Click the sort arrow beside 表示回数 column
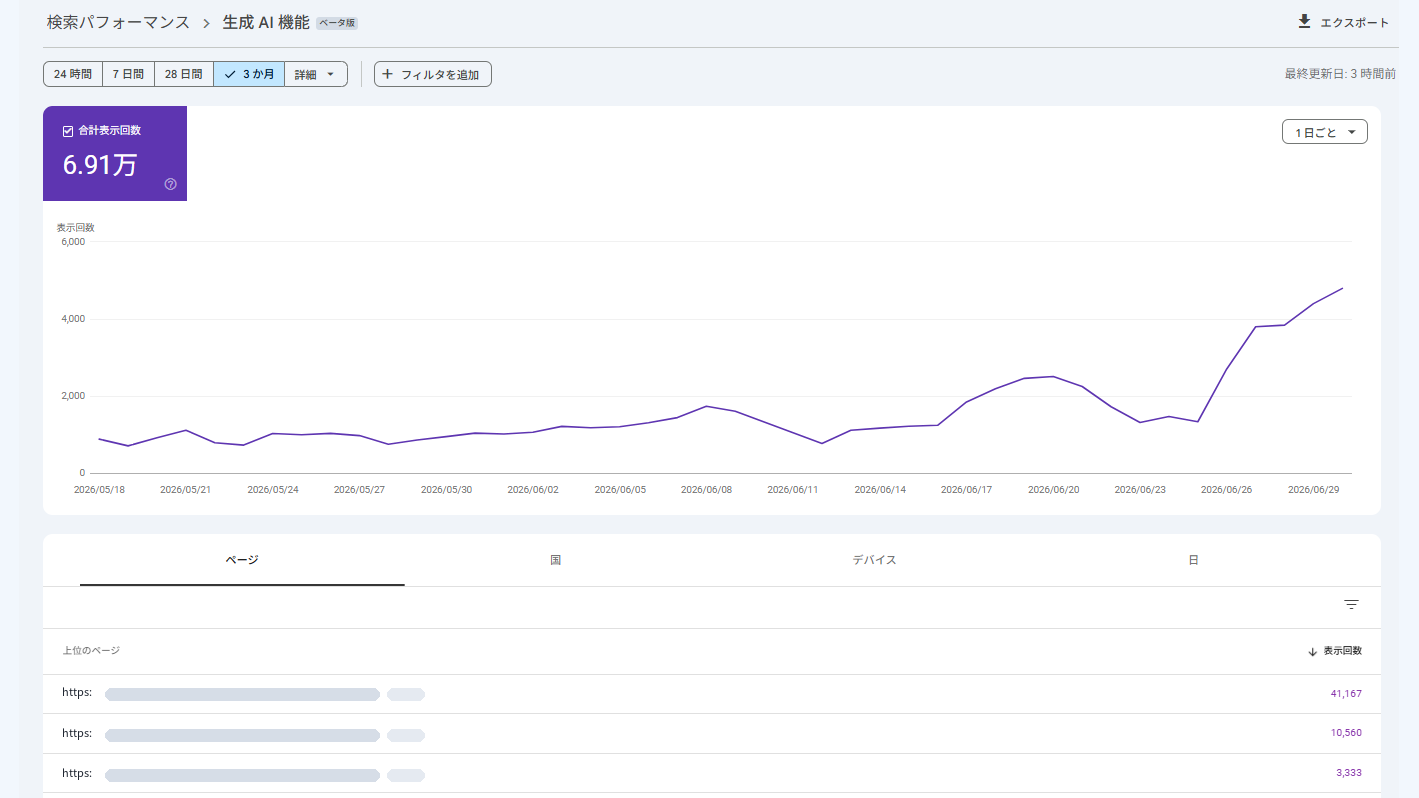 click(1312, 651)
